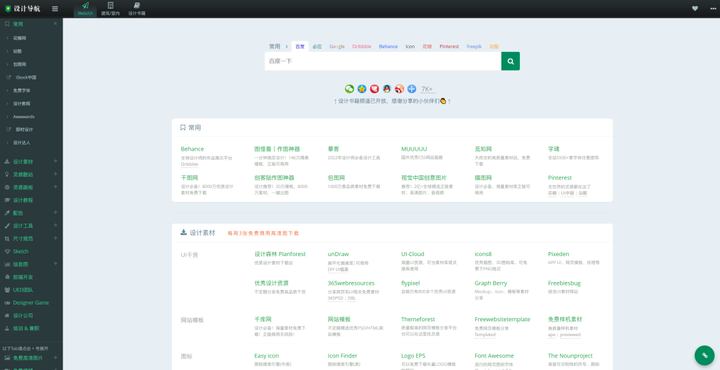Open the three-dots more menu in header
Screen dimensions: 720x370
[x=713, y=8]
